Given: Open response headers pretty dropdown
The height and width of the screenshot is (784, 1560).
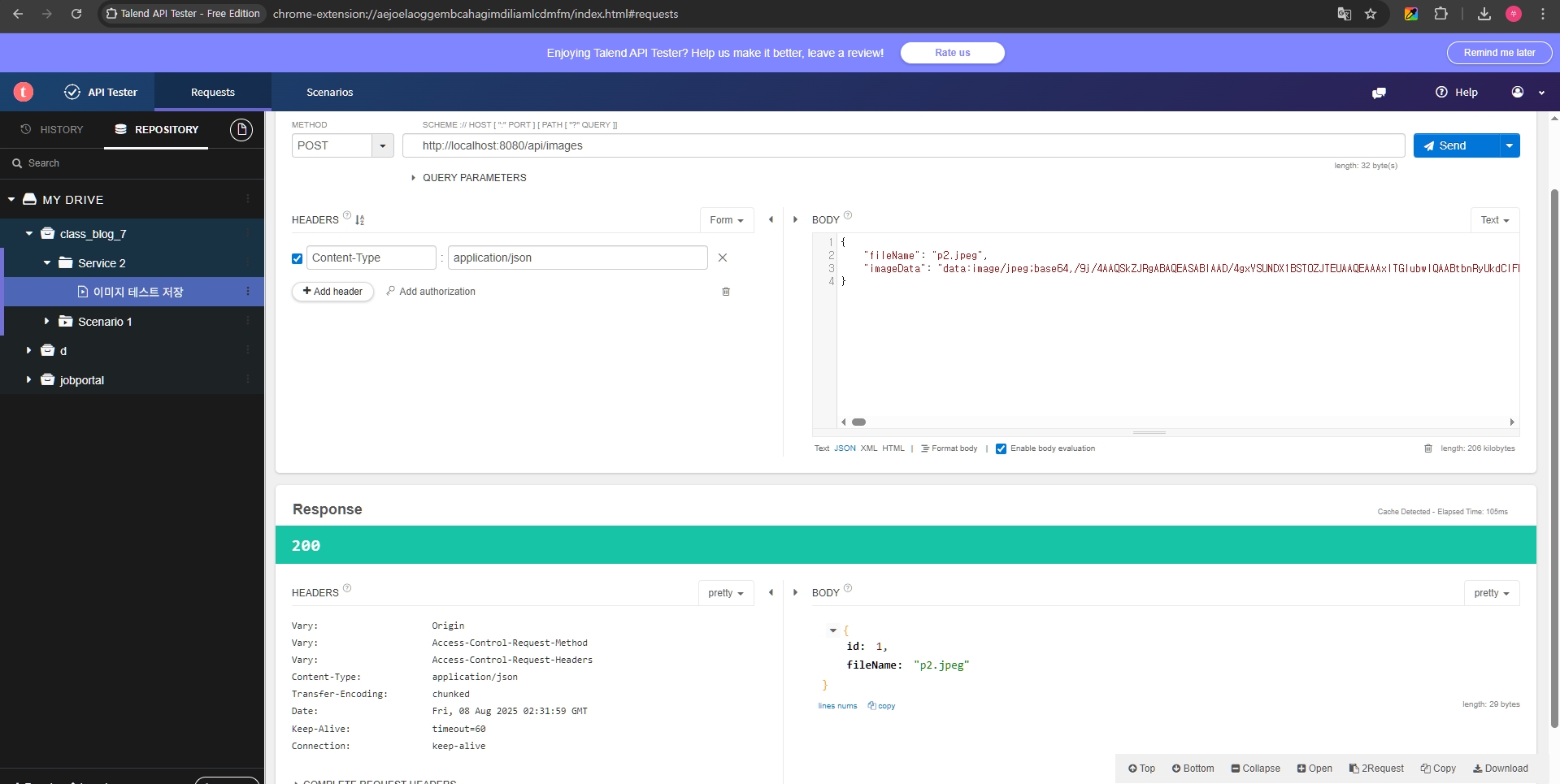Looking at the screenshot, I should click(x=726, y=593).
